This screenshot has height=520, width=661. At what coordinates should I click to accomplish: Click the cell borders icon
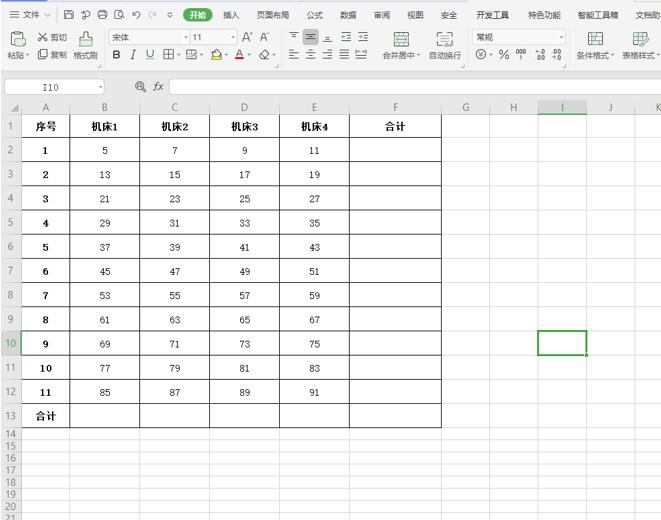coord(168,54)
